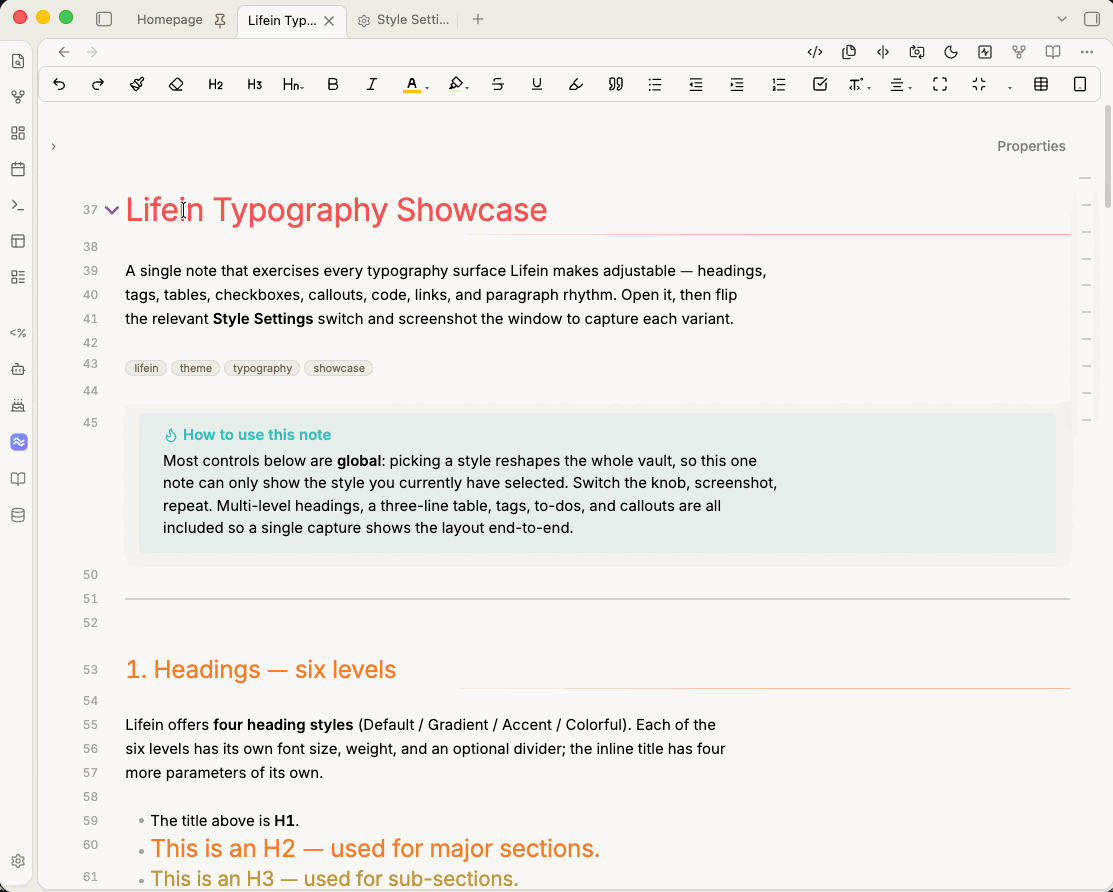This screenshot has height=892, width=1113.
Task: Click the showcase tag
Action: click(x=339, y=368)
